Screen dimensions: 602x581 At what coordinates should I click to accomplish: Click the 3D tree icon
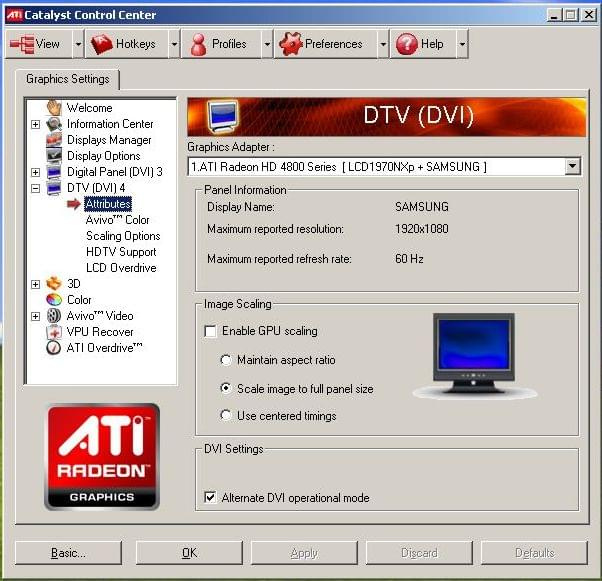pos(54,284)
